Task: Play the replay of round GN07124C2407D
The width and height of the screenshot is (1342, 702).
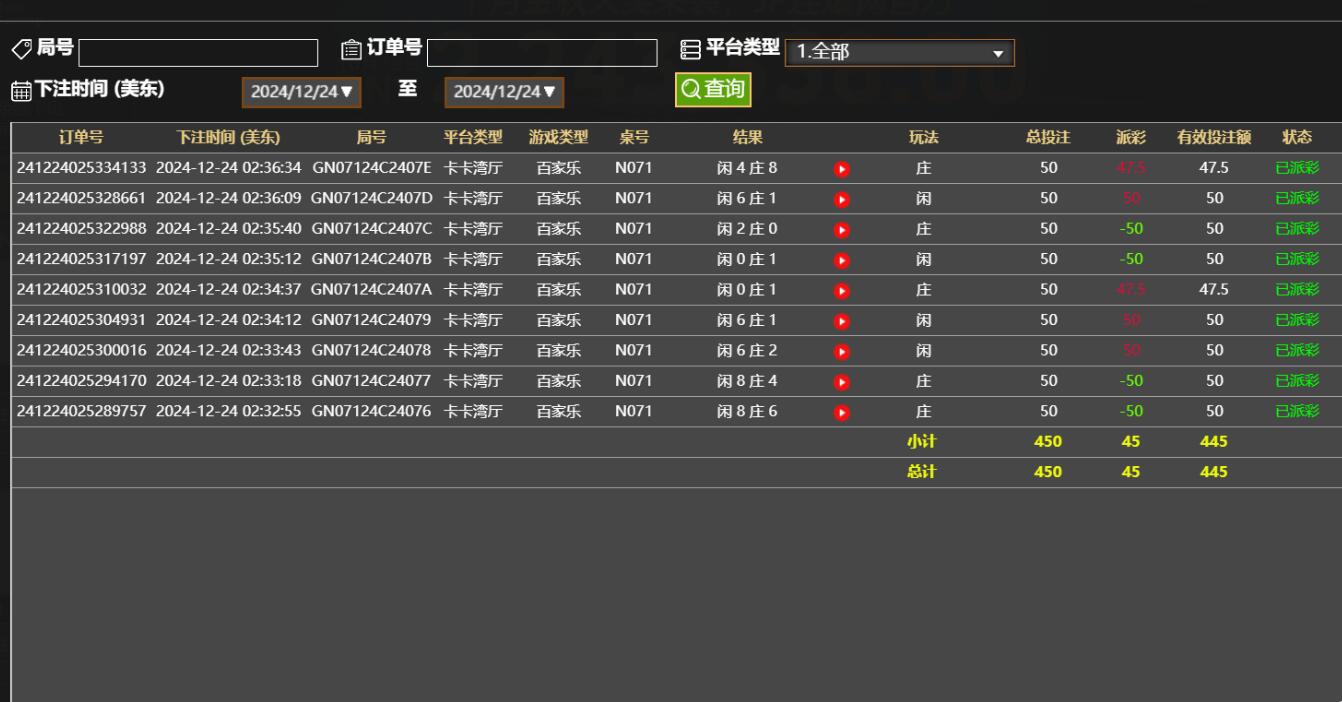Action: (840, 198)
